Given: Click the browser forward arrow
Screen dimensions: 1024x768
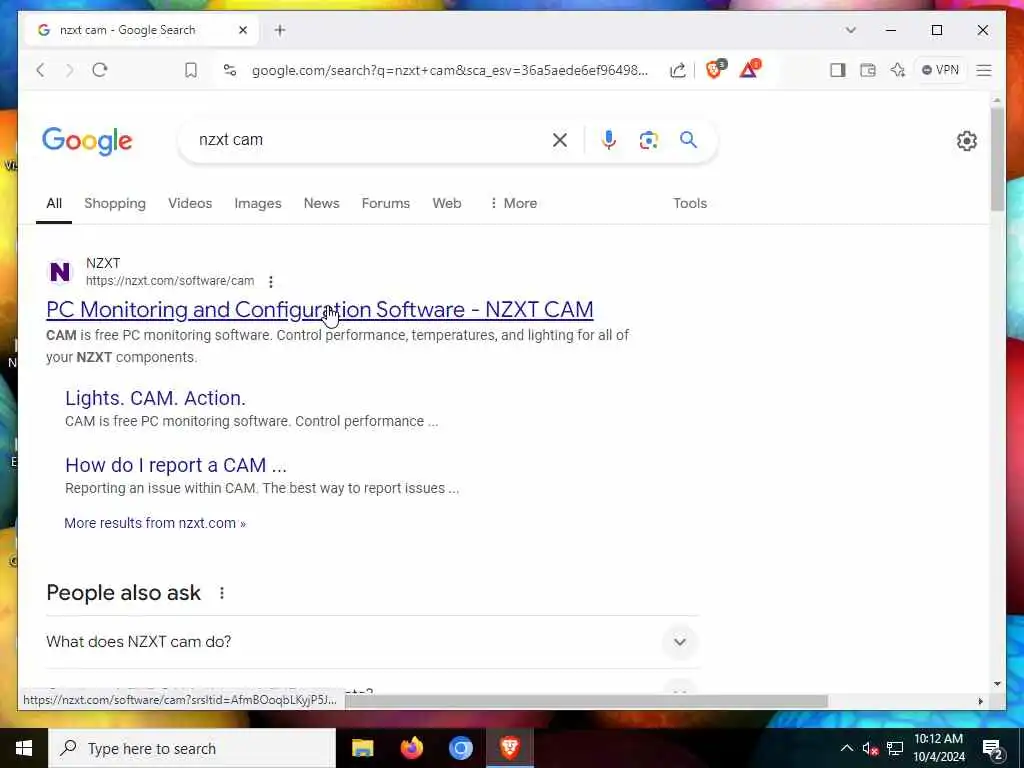Looking at the screenshot, I should 70,70.
